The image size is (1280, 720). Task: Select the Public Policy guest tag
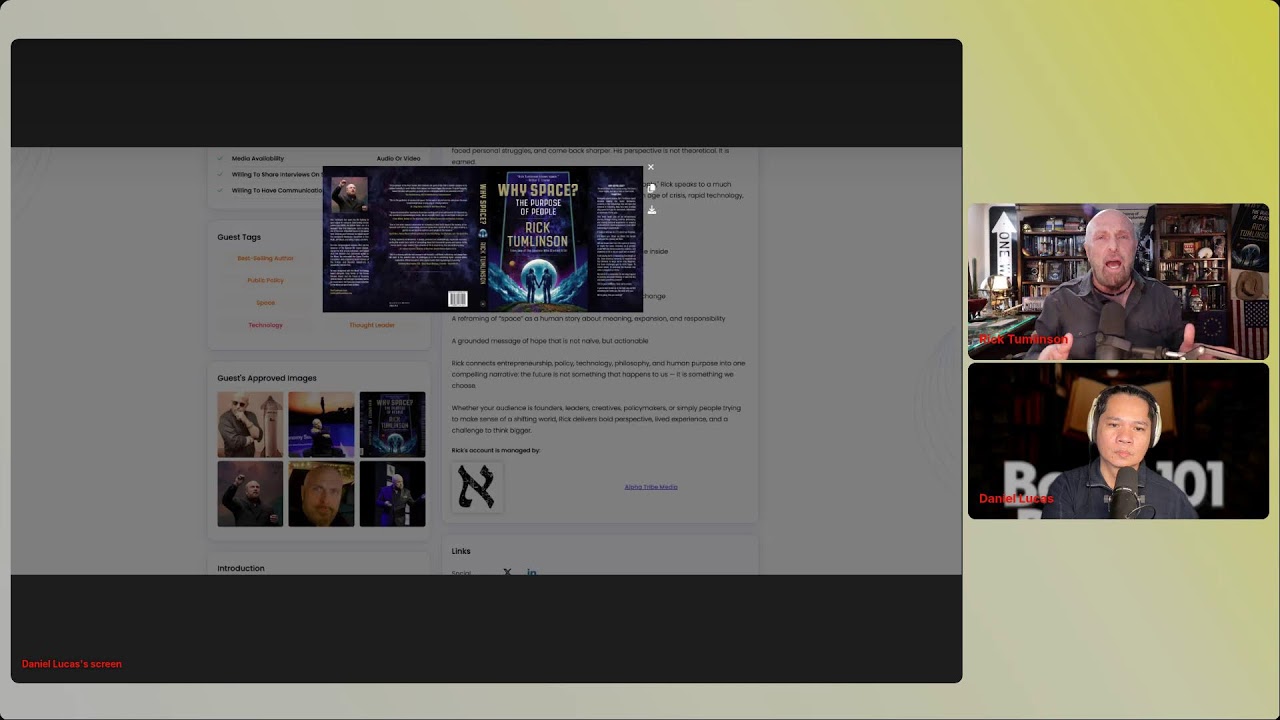click(265, 280)
